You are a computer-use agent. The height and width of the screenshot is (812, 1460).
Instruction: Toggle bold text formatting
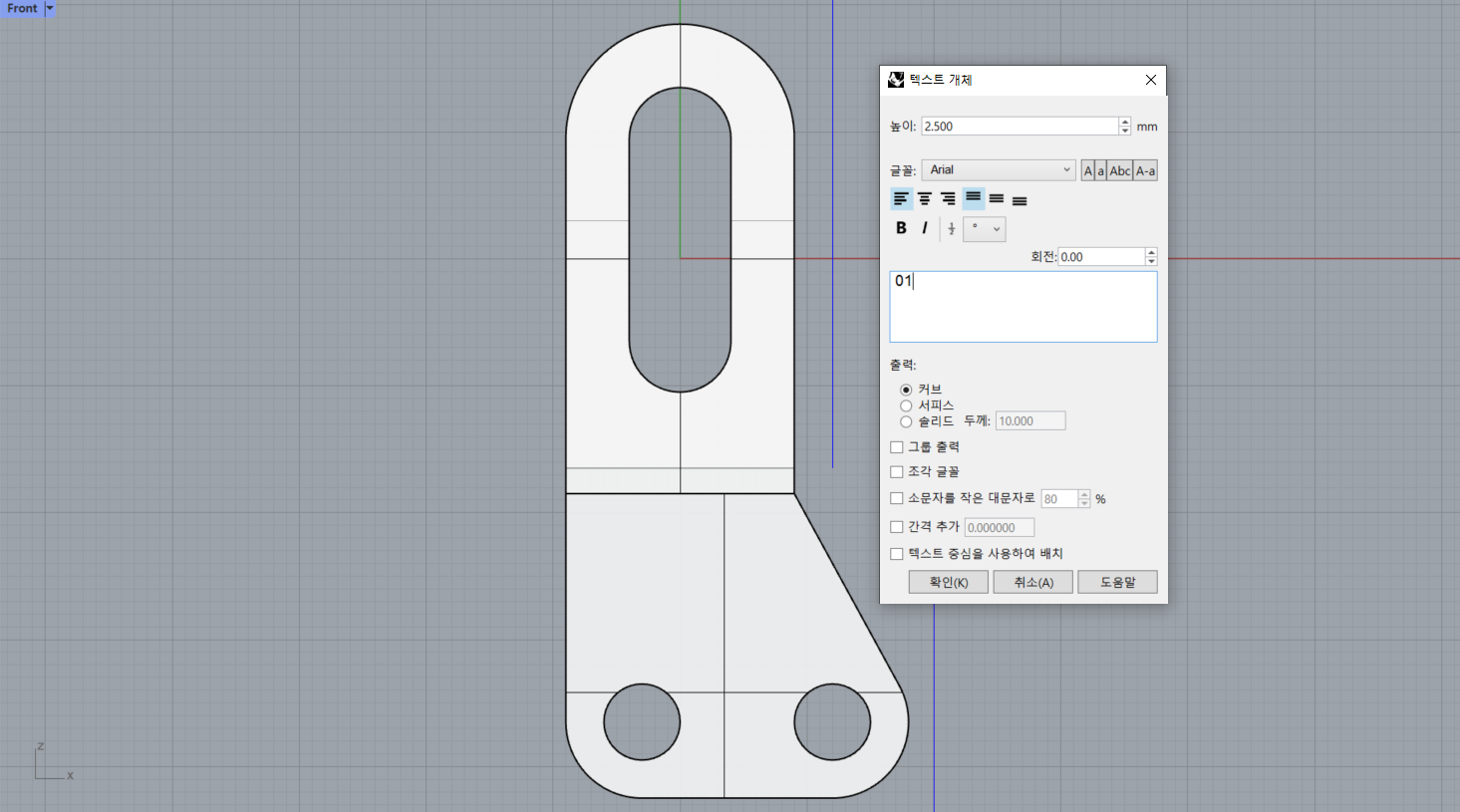[x=901, y=228]
